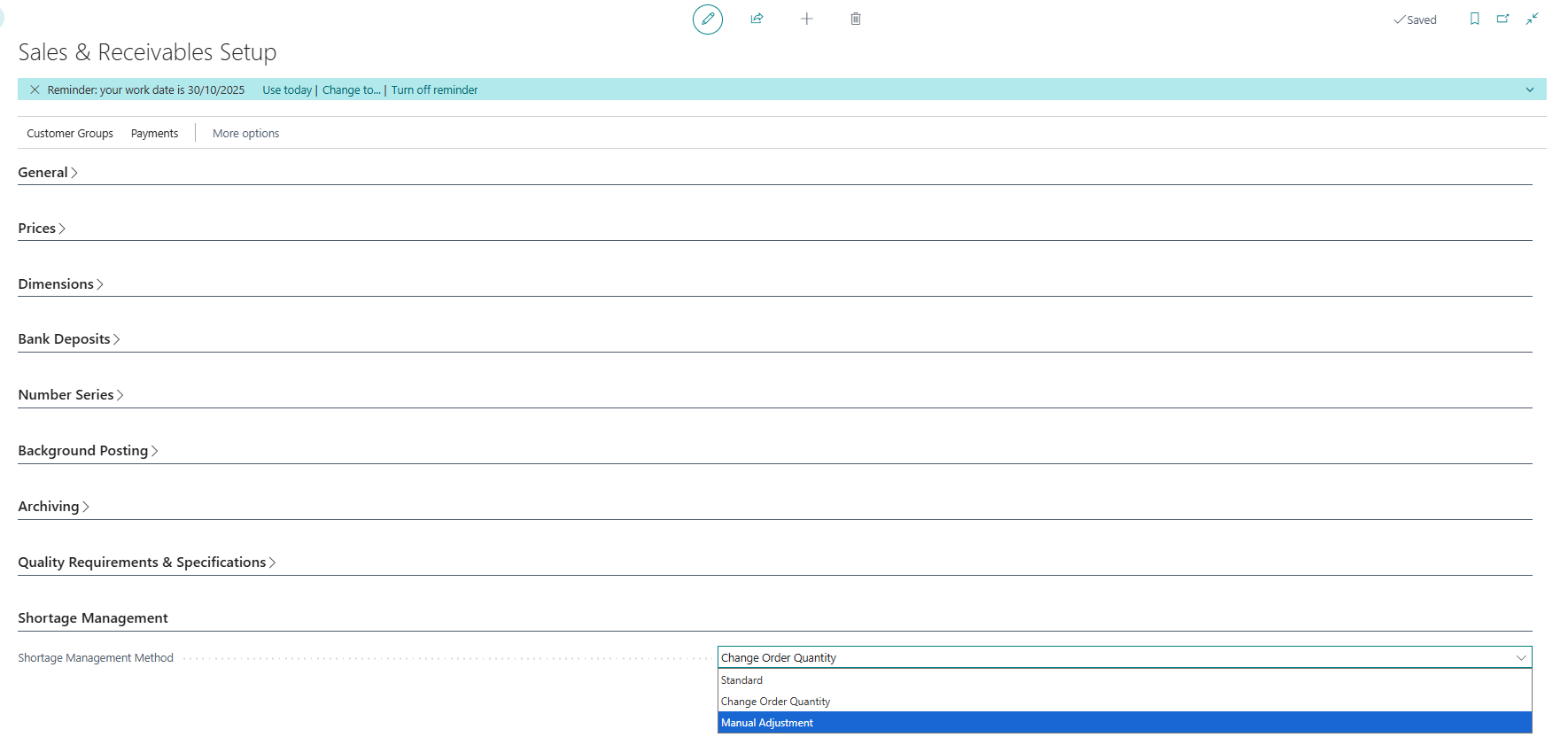Choose Standard option in dropdown list
1568x745 pixels.
741,680
